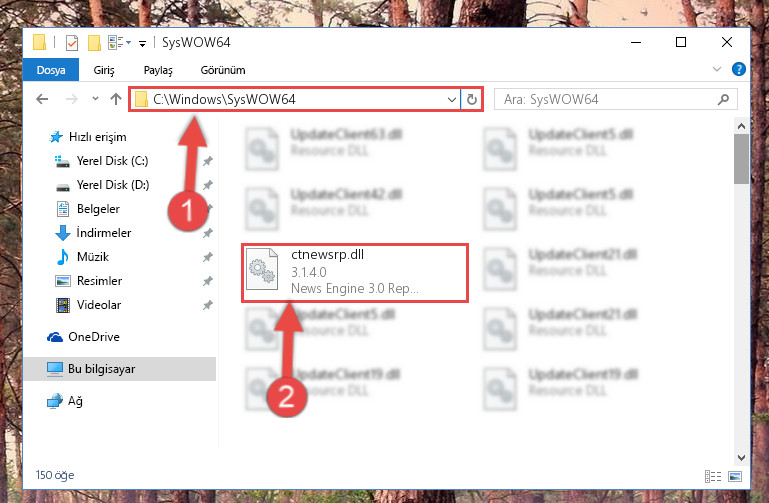Click the Properties checkmark quick-access icon
Viewport: 769px width, 503px height.
click(x=72, y=43)
